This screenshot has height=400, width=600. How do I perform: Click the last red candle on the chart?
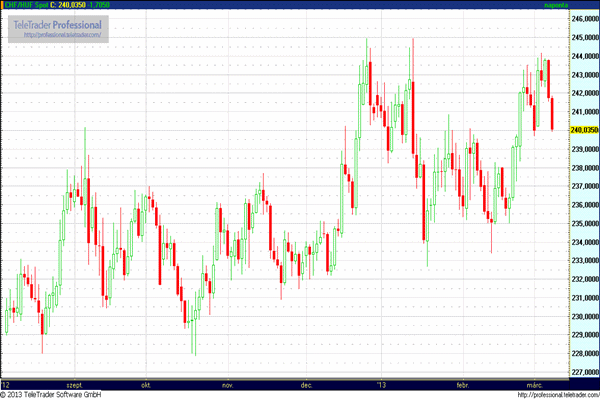[x=553, y=112]
